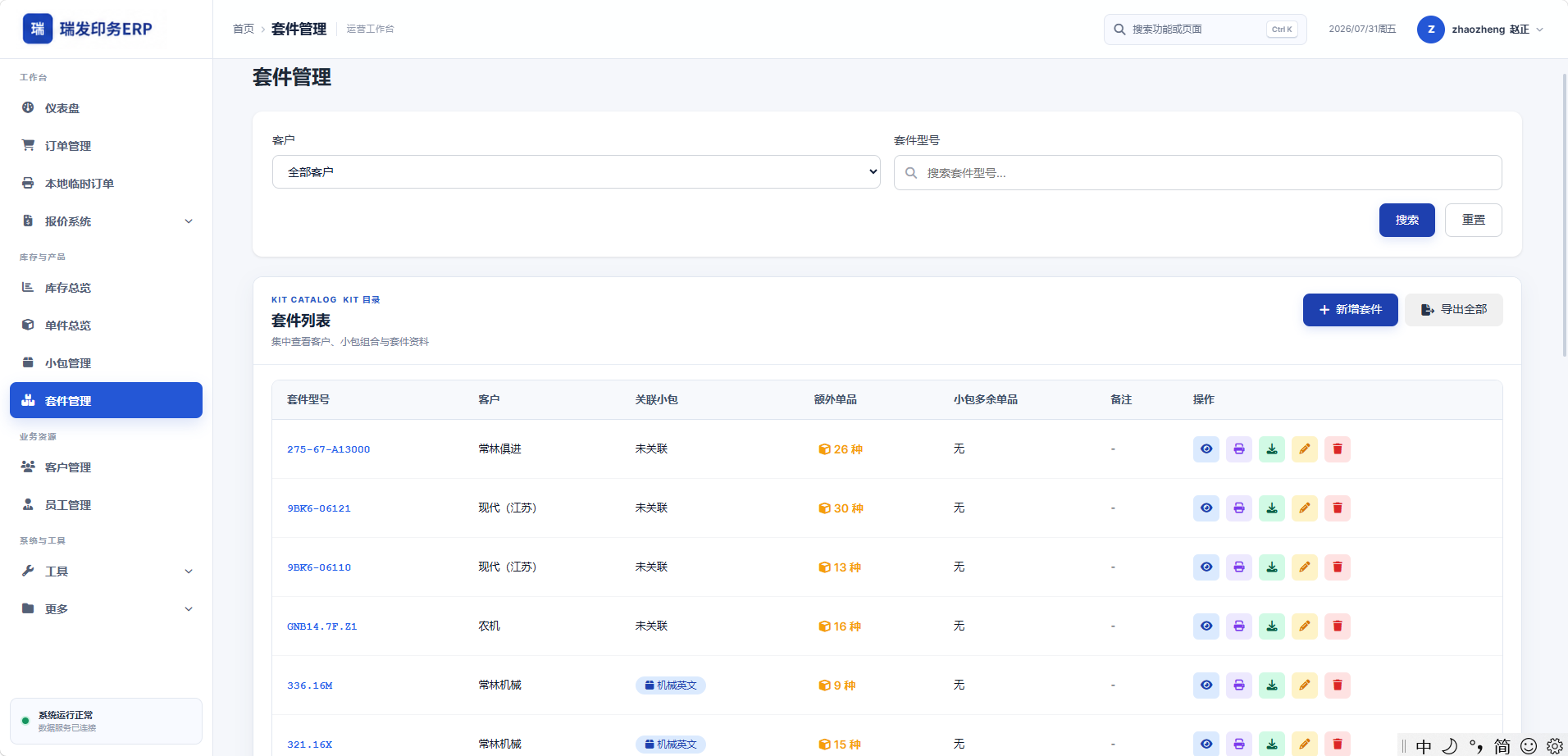The image size is (1568, 756).
Task: View details of kit 336.16M
Action: [x=1206, y=685]
